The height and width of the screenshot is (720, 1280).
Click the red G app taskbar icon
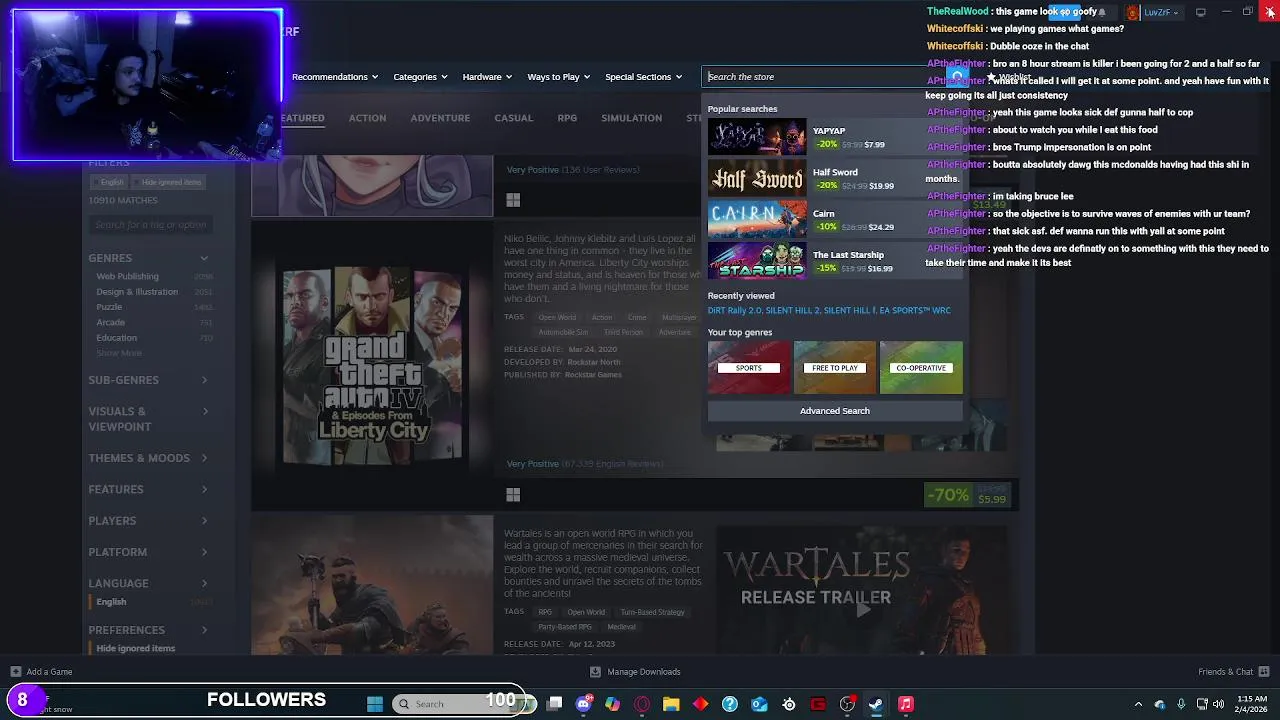pos(818,704)
